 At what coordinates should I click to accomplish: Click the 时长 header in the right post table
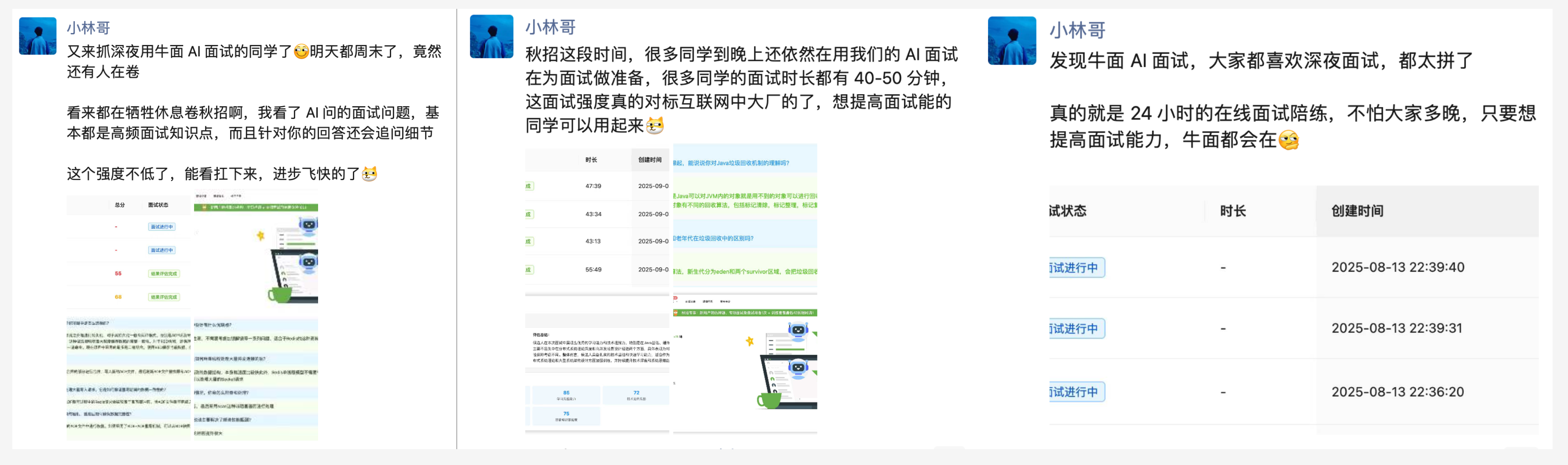click(1233, 211)
